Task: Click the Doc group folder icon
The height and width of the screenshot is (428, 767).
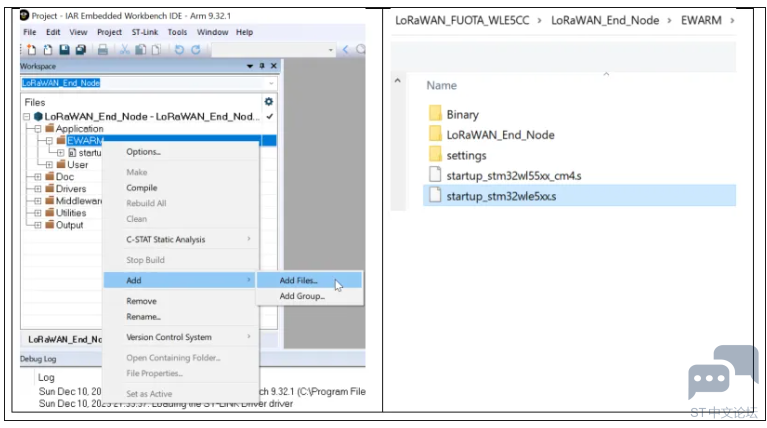Action: pos(49,177)
